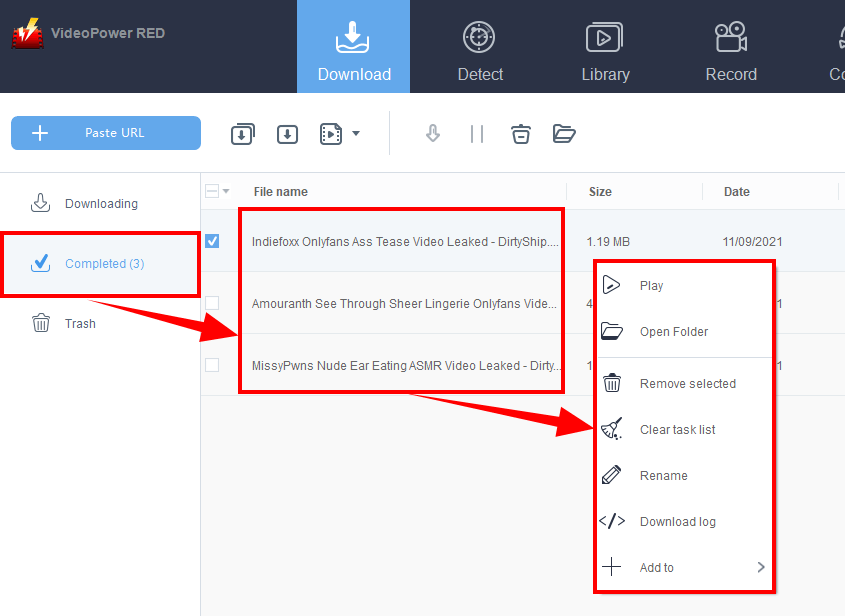Choose Download log in the context menu
The image size is (845, 616).
point(684,521)
